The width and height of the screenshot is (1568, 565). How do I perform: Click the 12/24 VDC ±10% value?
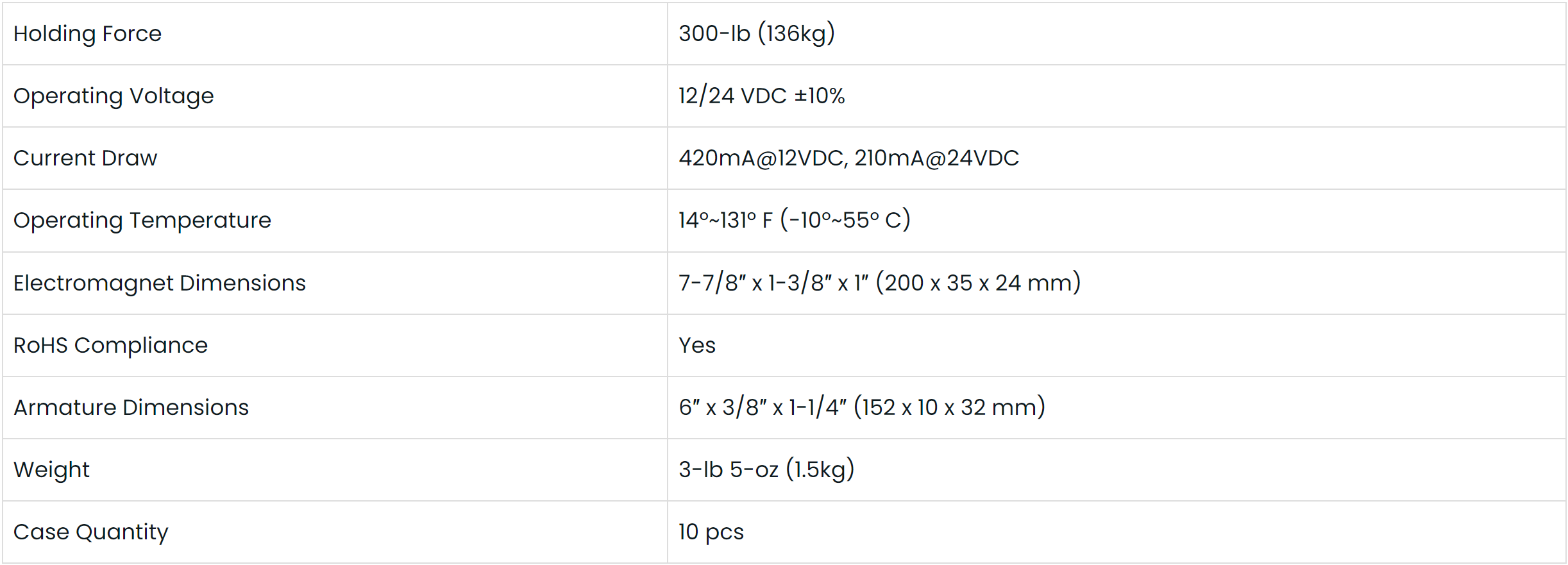tap(761, 96)
